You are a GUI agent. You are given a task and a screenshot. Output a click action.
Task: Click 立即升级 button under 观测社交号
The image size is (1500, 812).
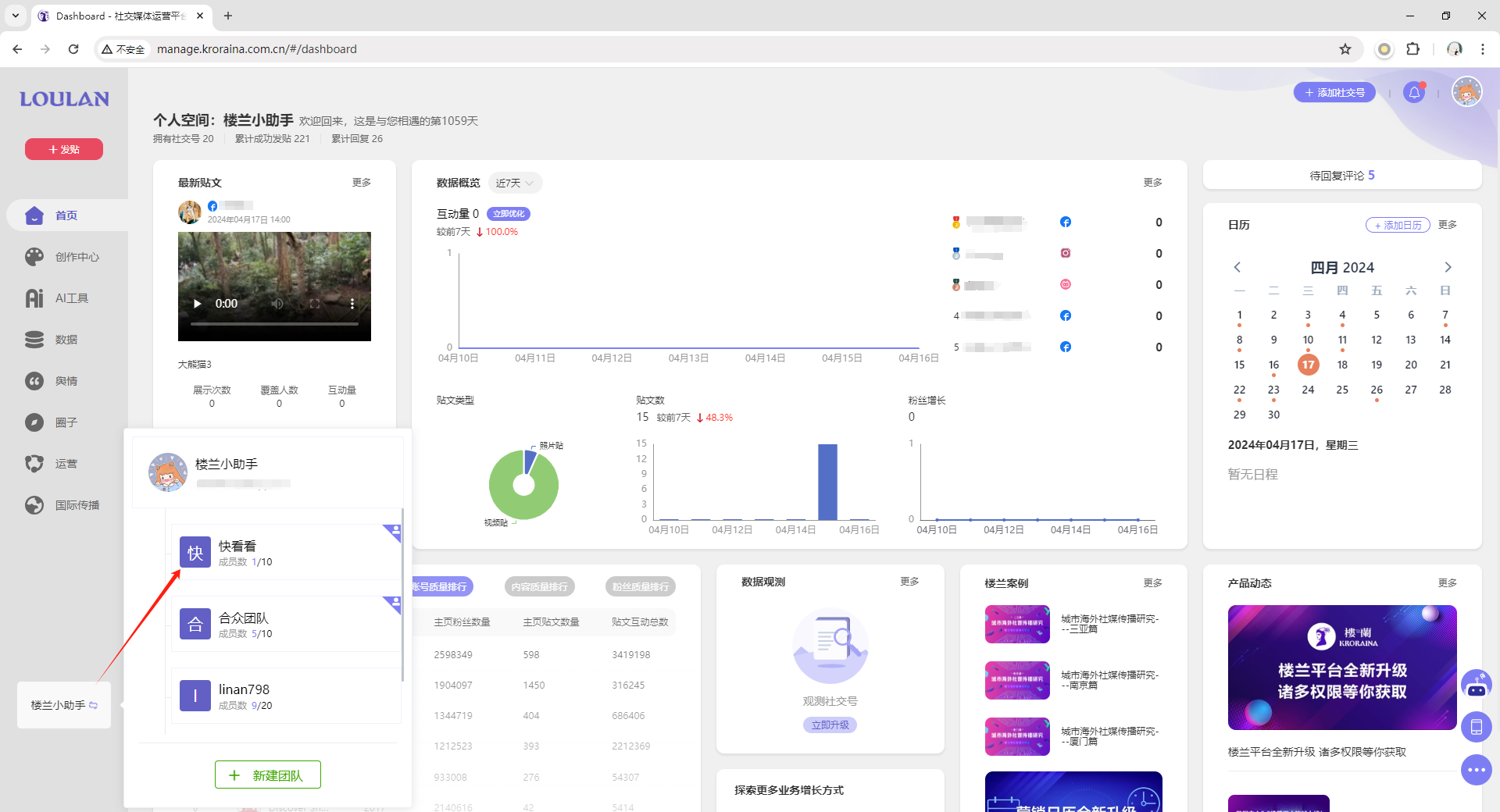830,725
